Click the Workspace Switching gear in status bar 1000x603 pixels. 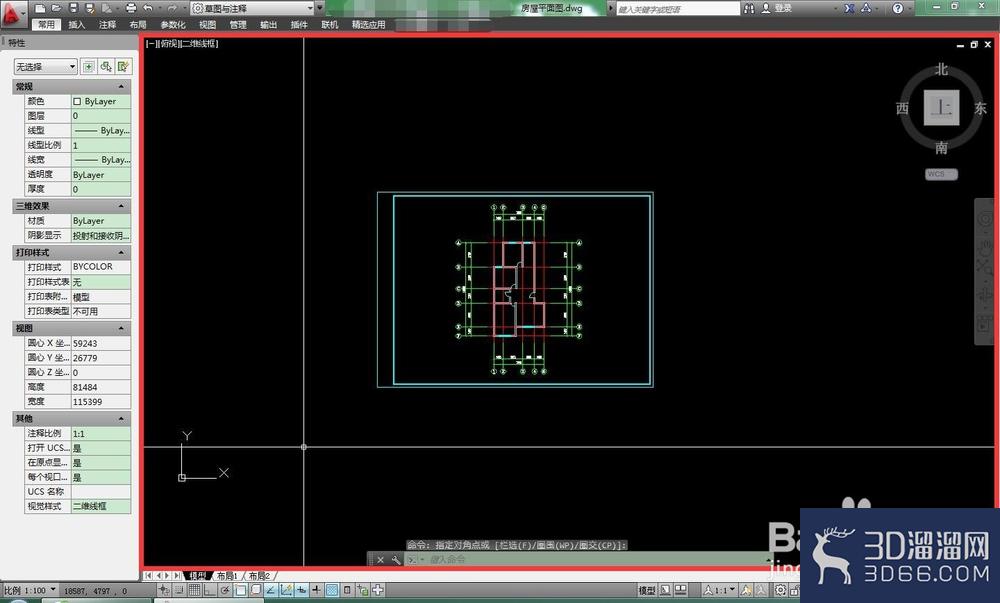[x=780, y=590]
